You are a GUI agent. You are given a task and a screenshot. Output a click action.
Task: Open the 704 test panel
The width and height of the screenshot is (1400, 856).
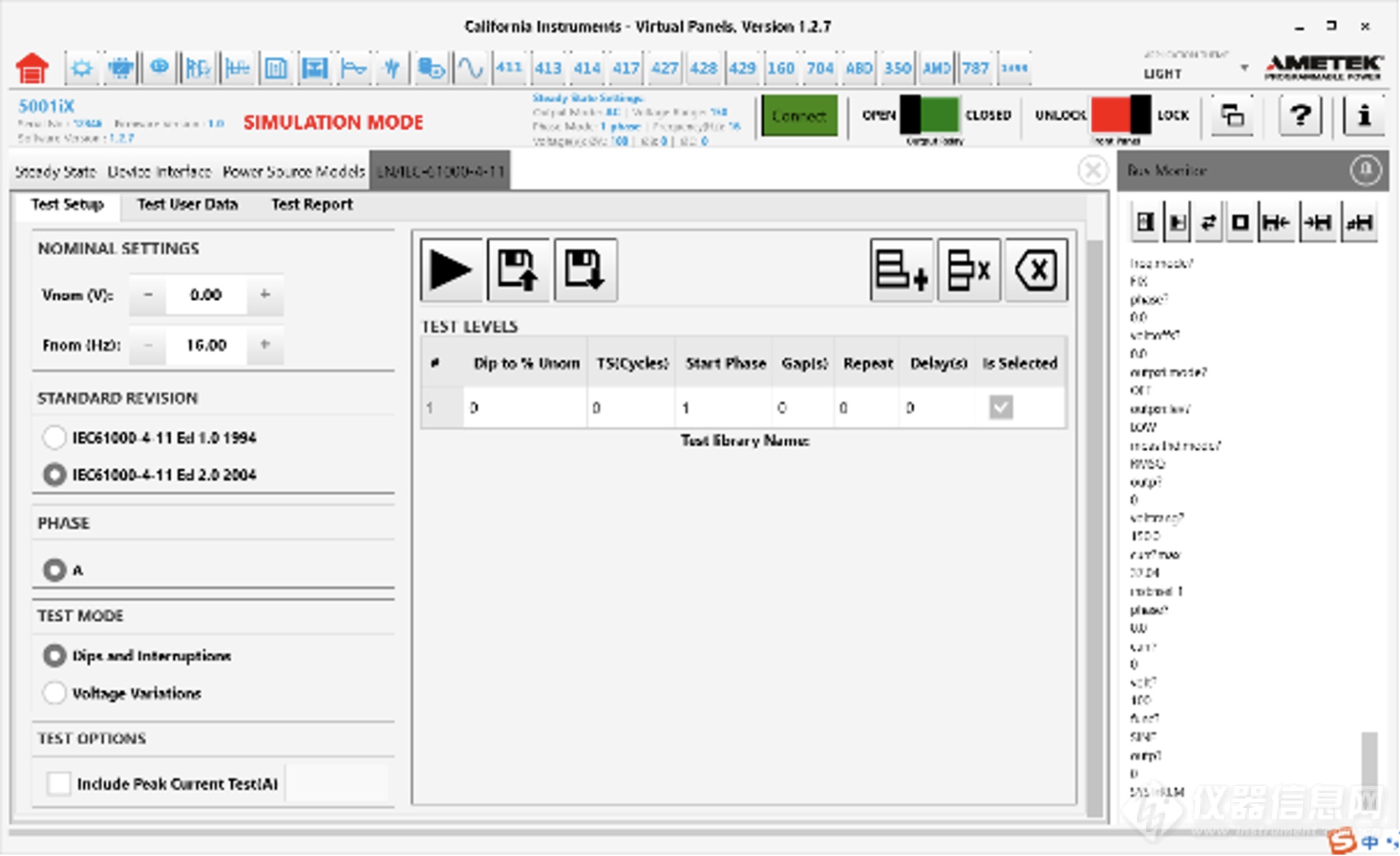(820, 69)
